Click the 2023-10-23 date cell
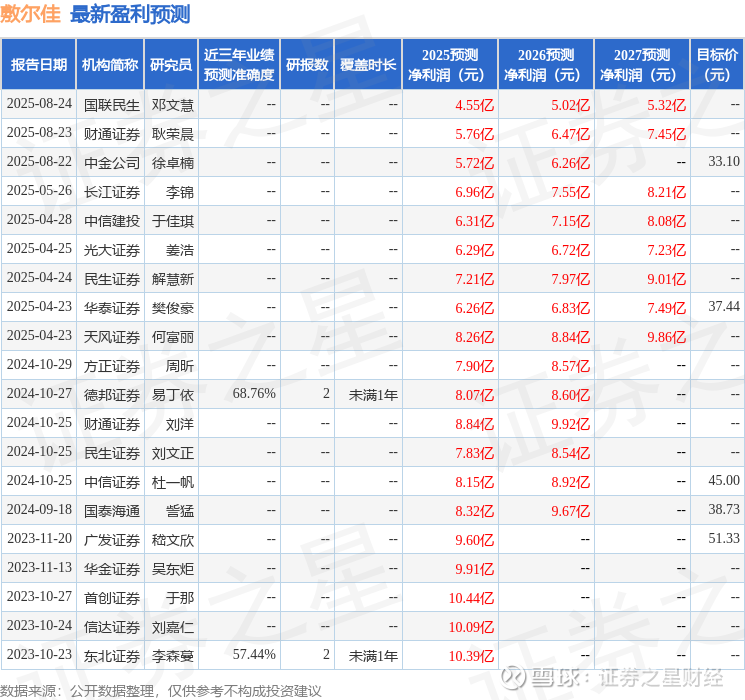Screen dimensions: 745x700 pos(39,654)
